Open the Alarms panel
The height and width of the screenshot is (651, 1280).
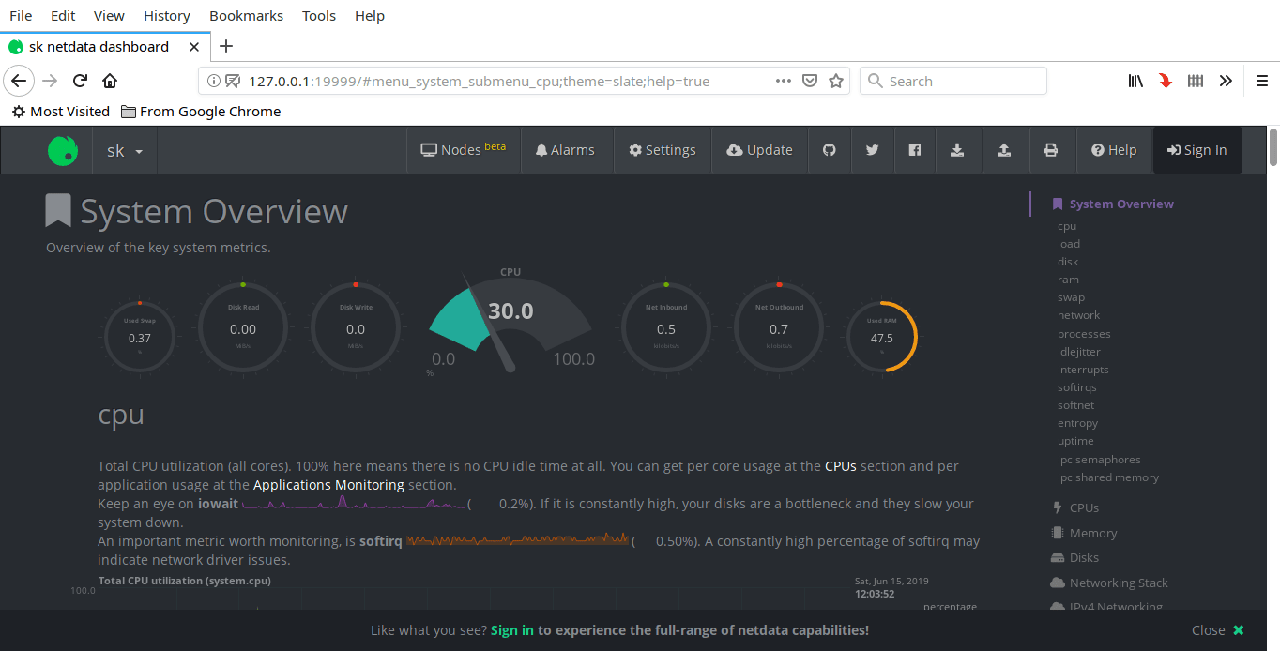(x=565, y=150)
